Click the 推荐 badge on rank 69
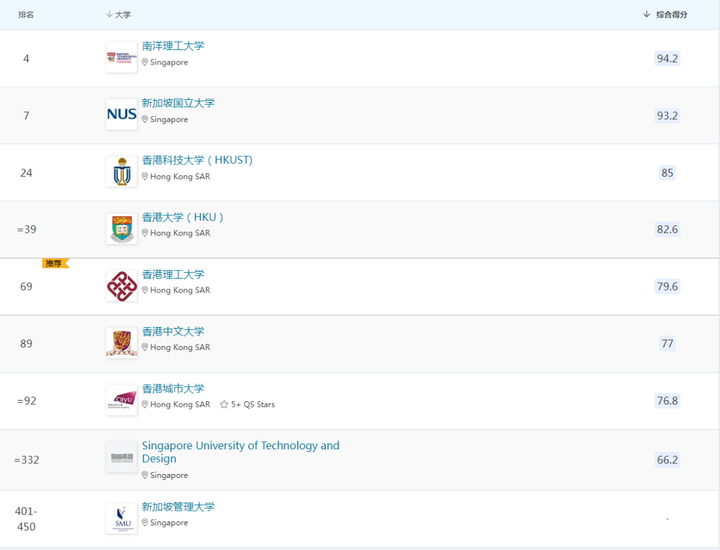This screenshot has height=550, width=720. [x=56, y=263]
